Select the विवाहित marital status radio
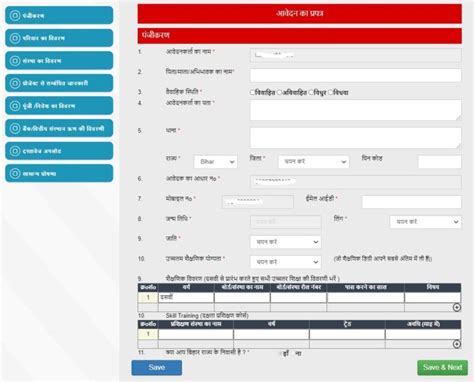 pos(252,92)
